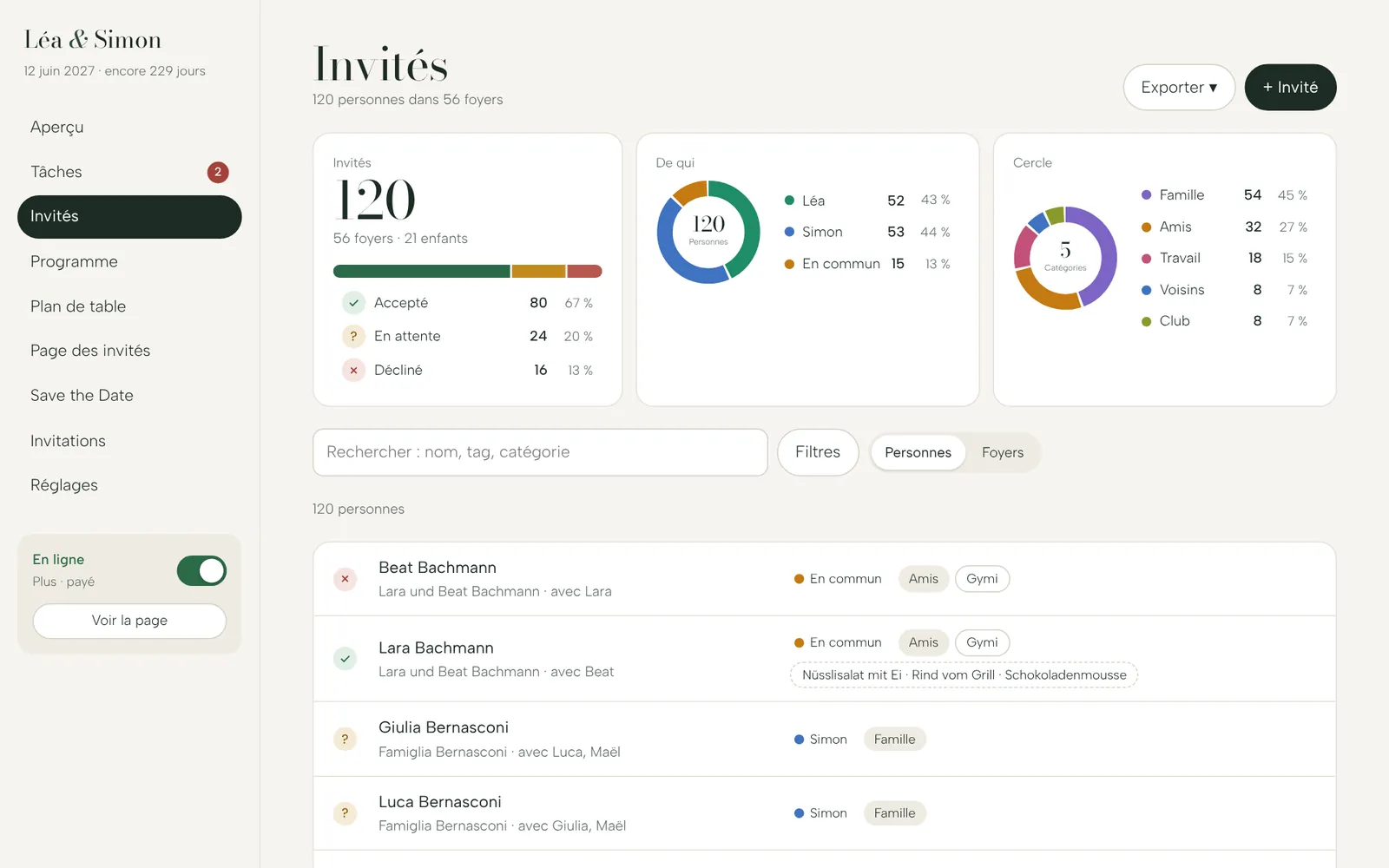Click the En commun row in De qui legend
The image size is (1389, 868).
867,264
